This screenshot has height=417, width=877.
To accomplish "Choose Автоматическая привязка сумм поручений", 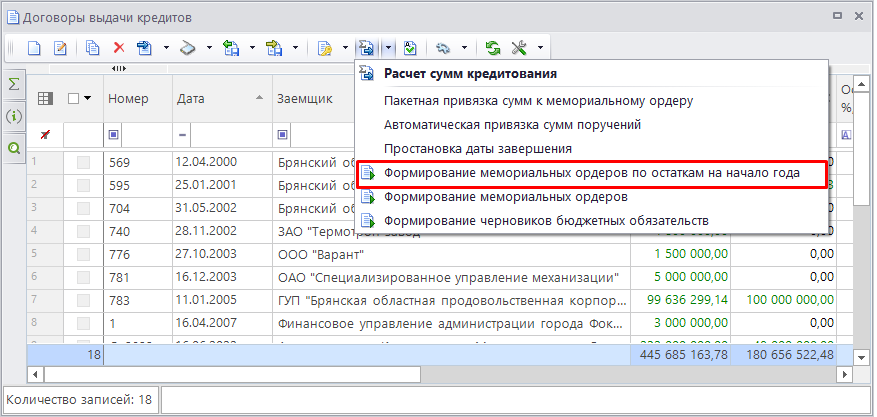I will tap(512, 125).
